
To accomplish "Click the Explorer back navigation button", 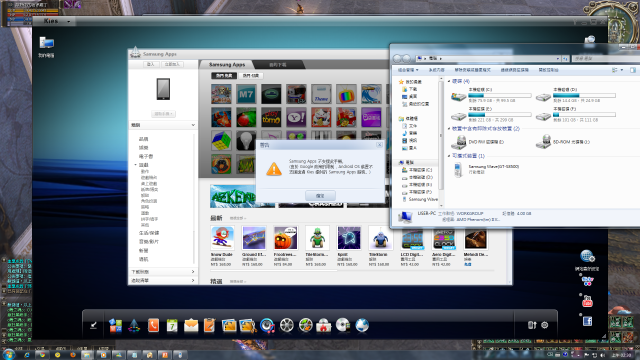I will pyautogui.click(x=397, y=59).
